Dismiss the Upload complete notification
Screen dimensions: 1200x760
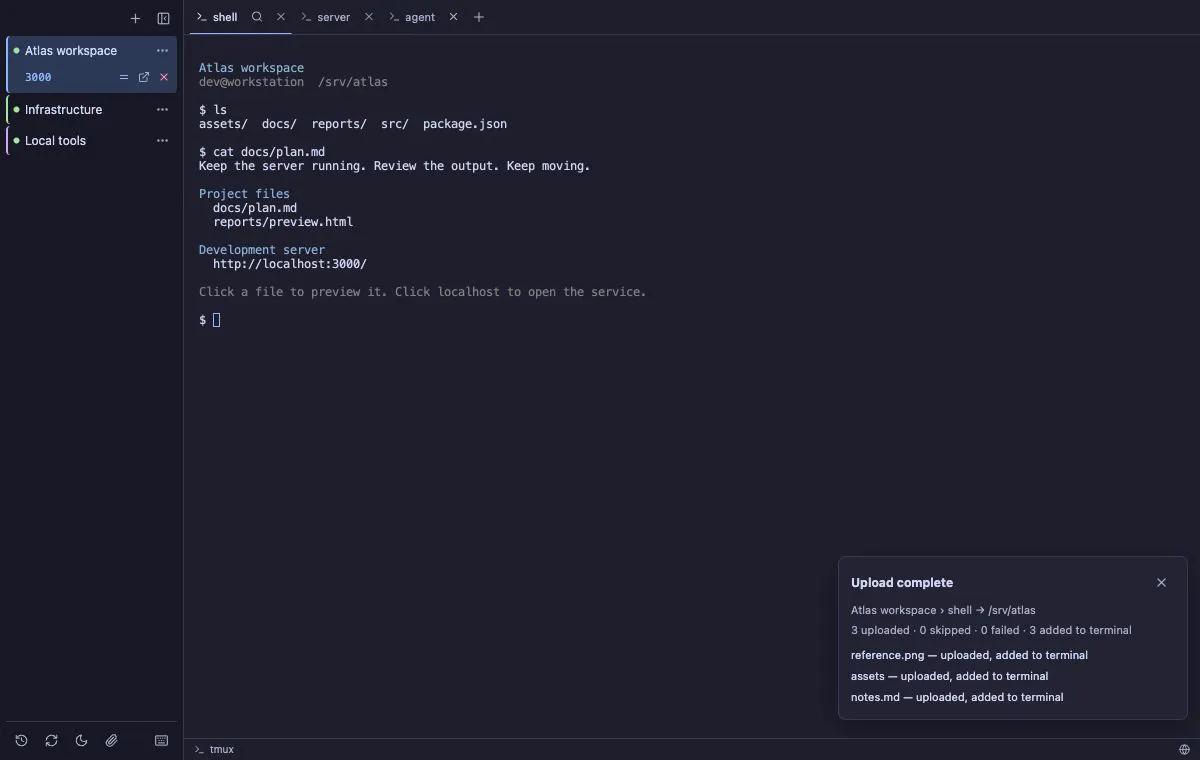pyautogui.click(x=1161, y=583)
